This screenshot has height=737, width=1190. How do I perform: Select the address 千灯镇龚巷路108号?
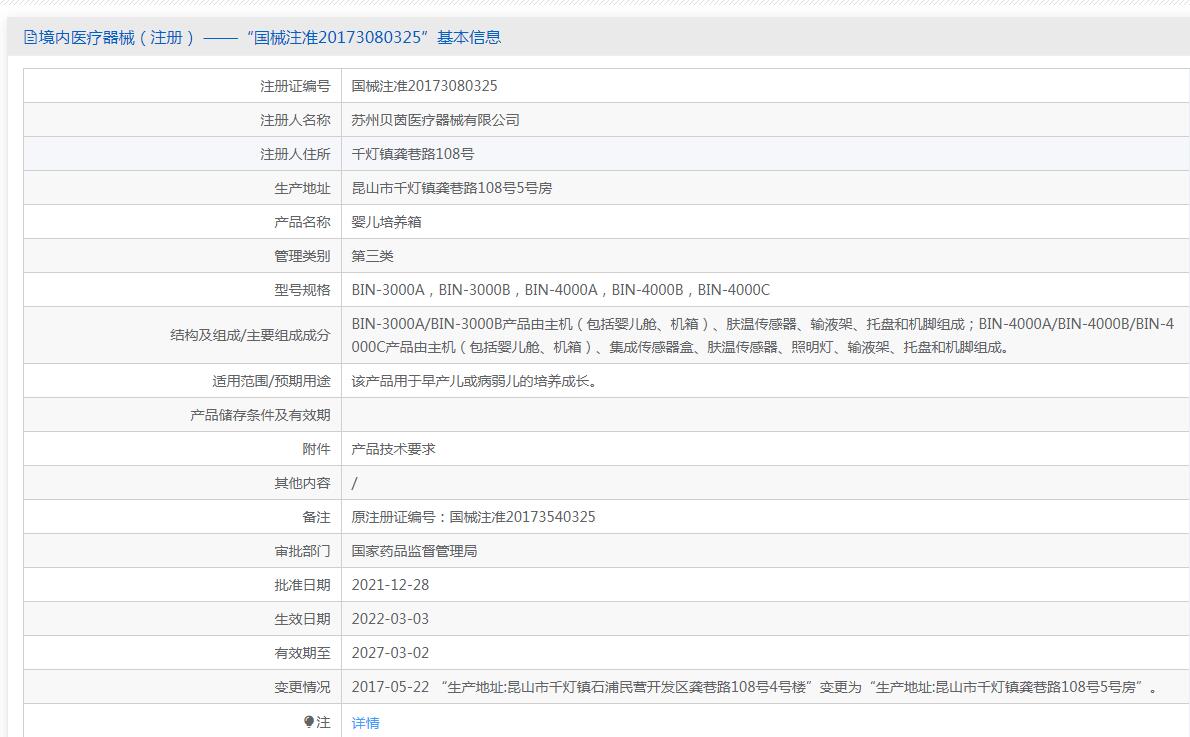412,154
